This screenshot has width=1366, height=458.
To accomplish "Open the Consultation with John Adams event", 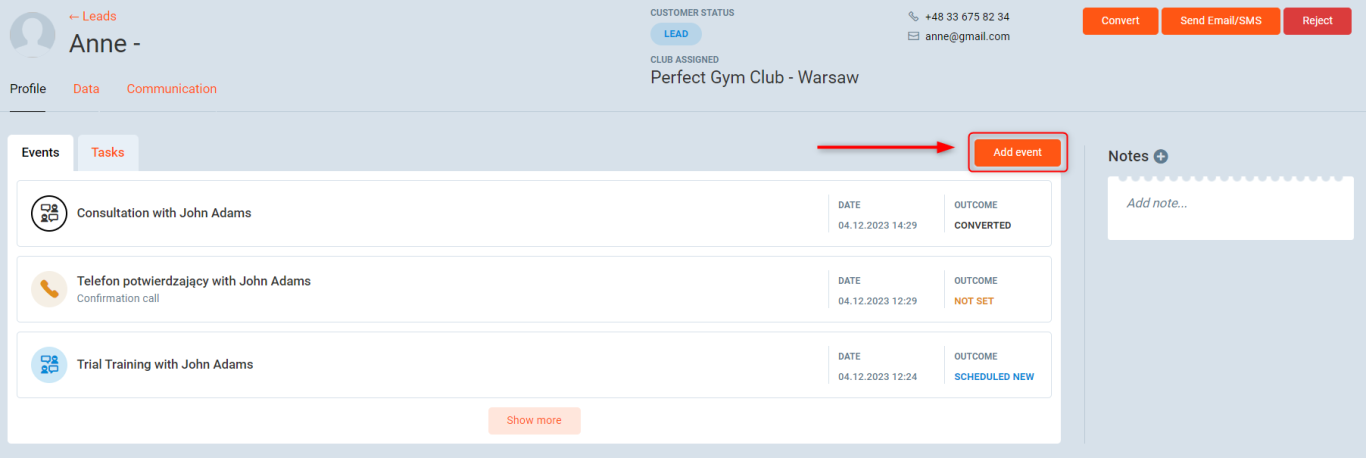I will click(534, 213).
